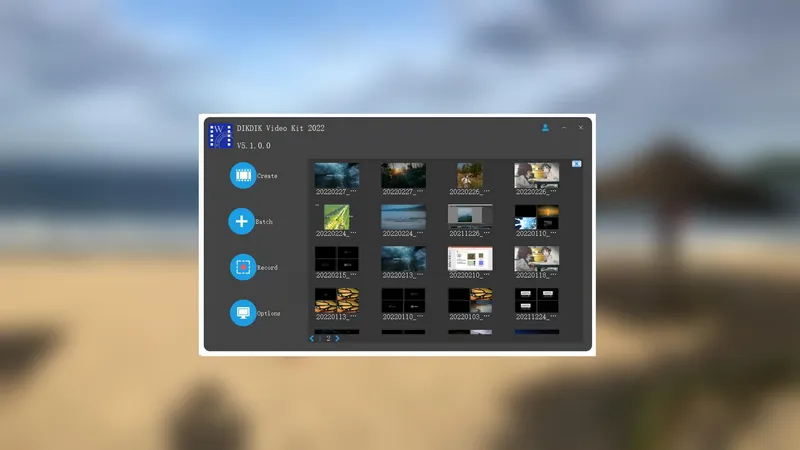The width and height of the screenshot is (800, 450).
Task: Open Batch with the plus icon
Action: [242, 221]
